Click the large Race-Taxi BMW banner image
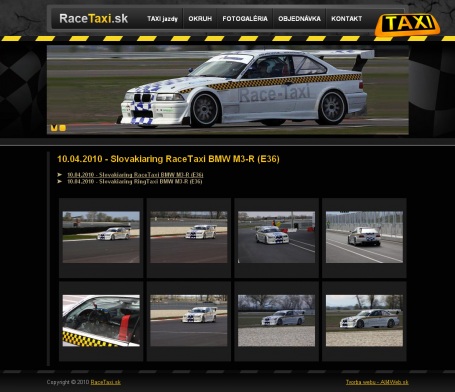Screen dimensions: 455x392 228,90
